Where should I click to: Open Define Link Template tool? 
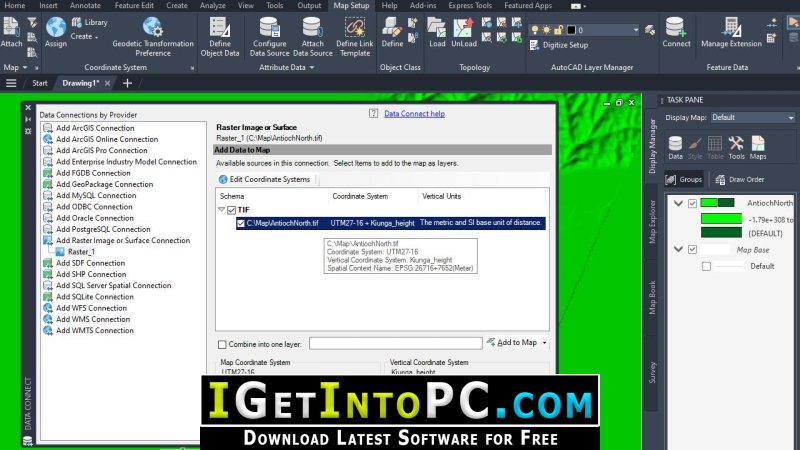click(355, 37)
